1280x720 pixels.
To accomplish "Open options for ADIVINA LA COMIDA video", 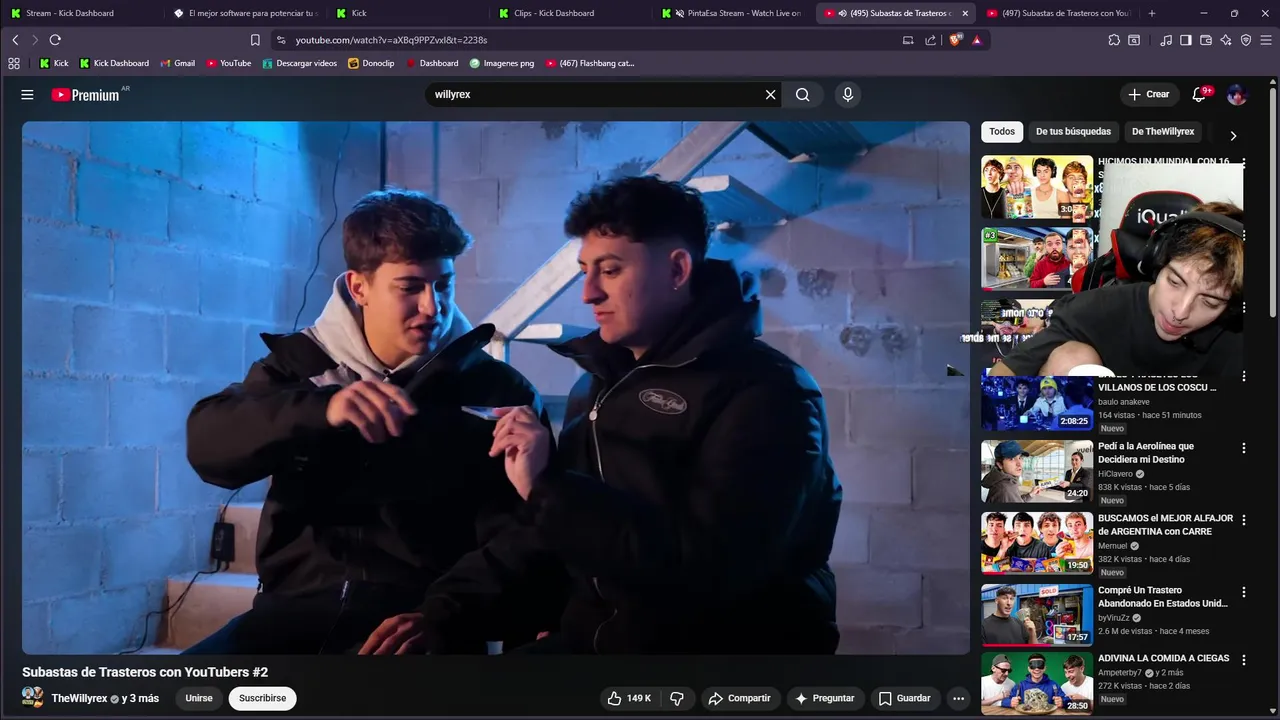I will tap(1244, 660).
